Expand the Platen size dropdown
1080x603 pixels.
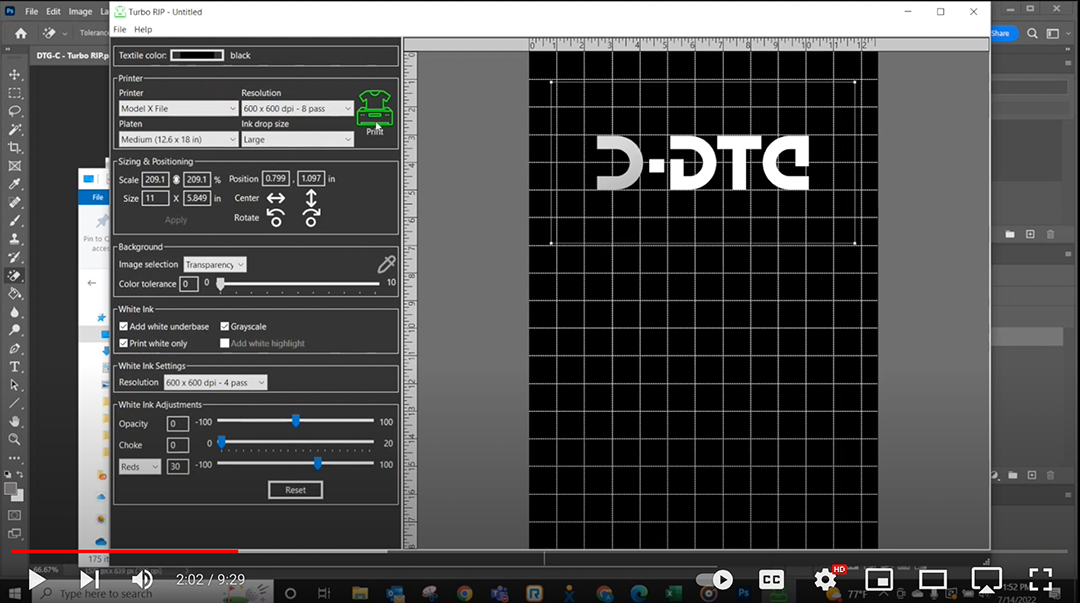[177, 140]
